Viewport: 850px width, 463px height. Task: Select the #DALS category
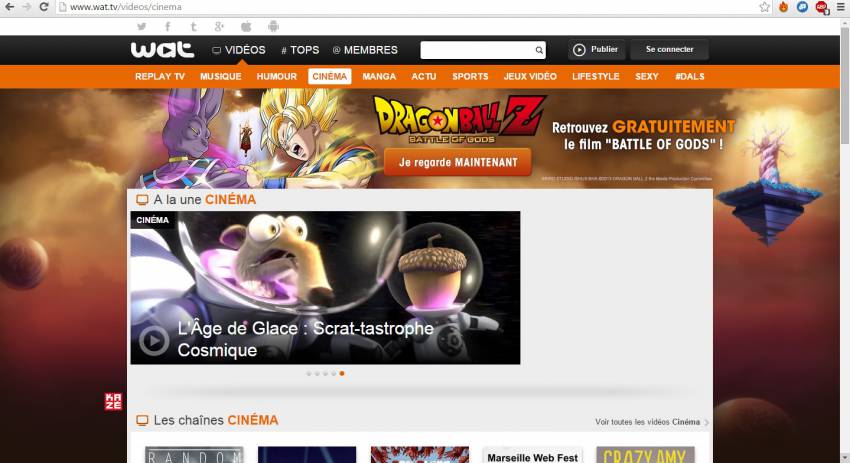click(690, 76)
